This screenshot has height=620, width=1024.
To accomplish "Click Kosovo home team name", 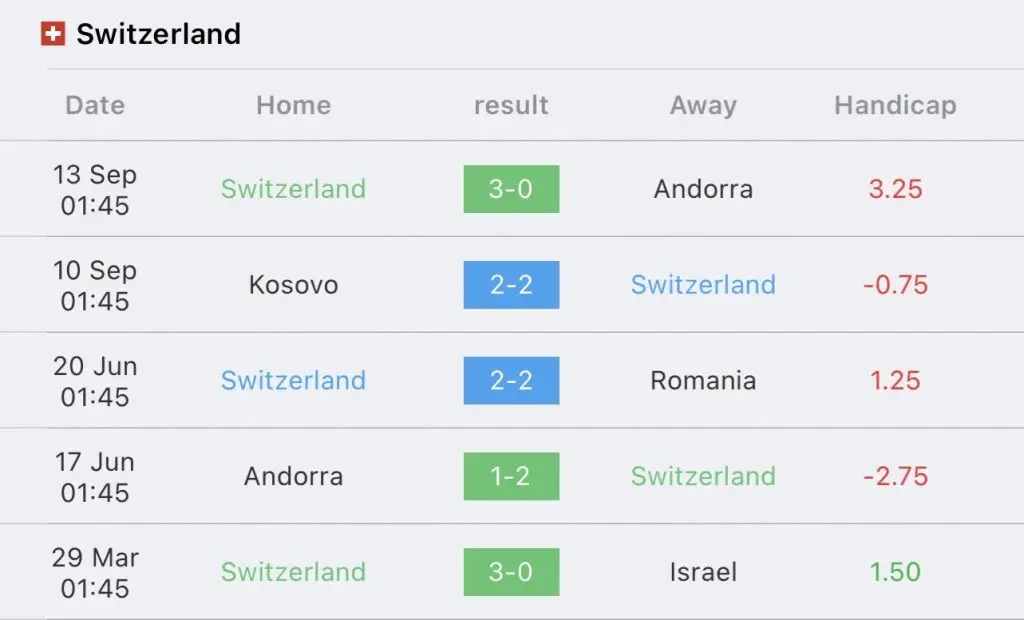I will (293, 285).
